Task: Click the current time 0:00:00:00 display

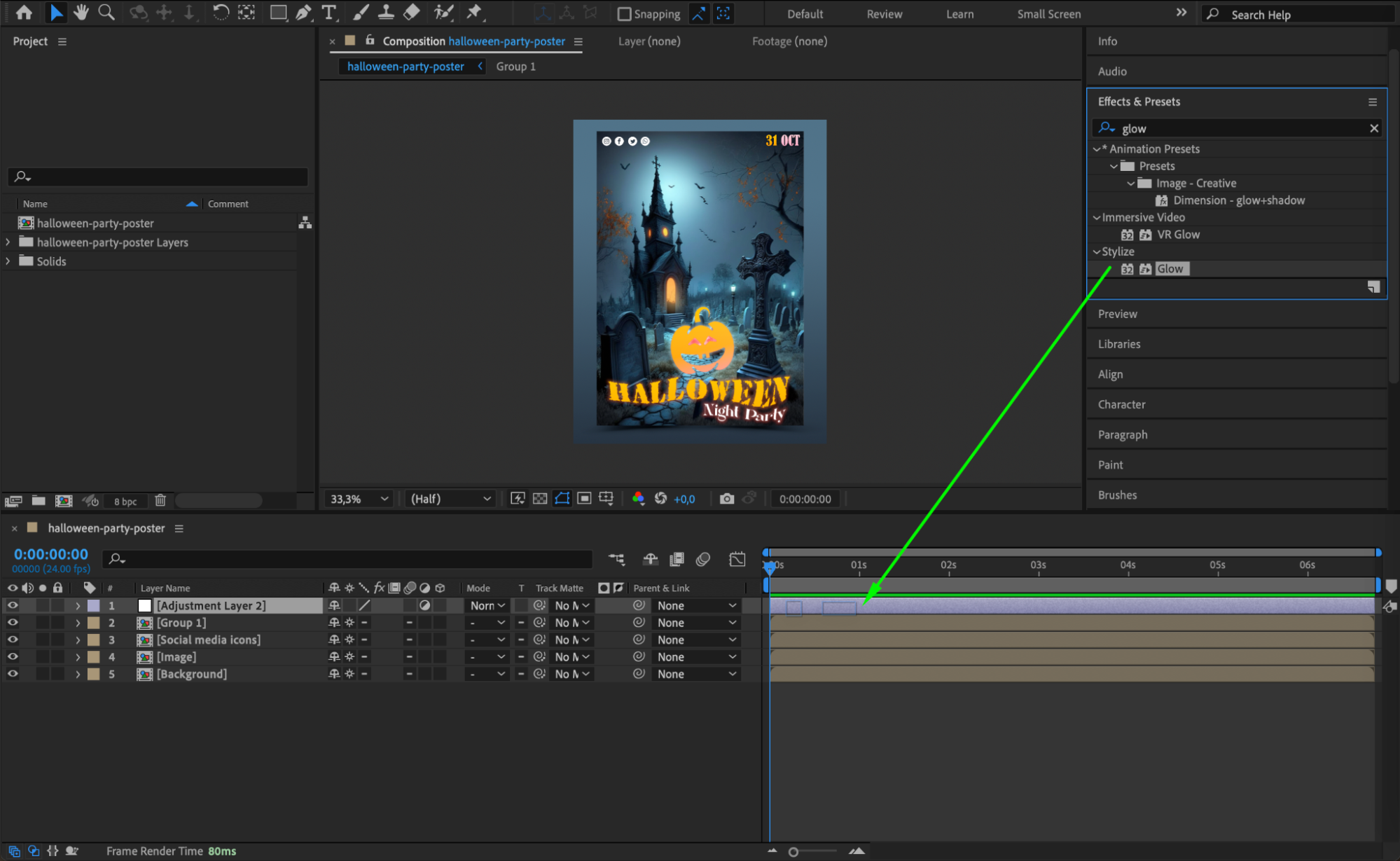Action: coord(51,554)
